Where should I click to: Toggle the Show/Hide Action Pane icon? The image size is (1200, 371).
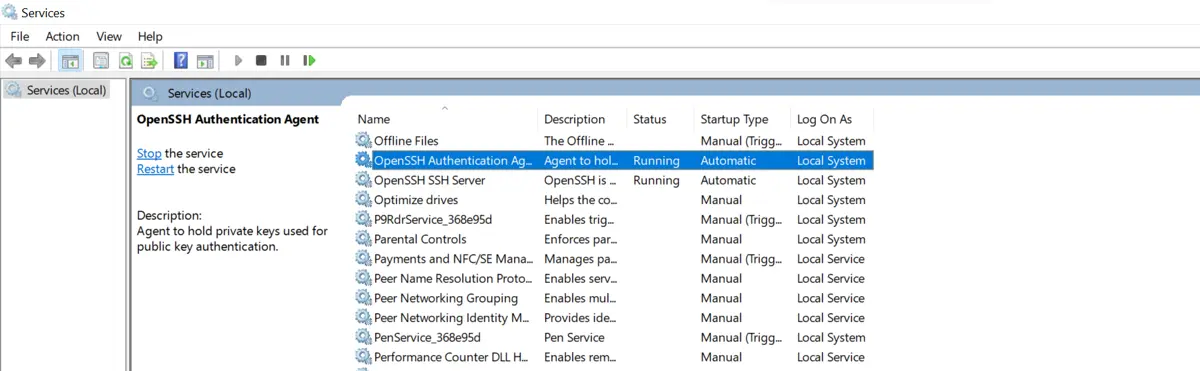[x=205, y=61]
